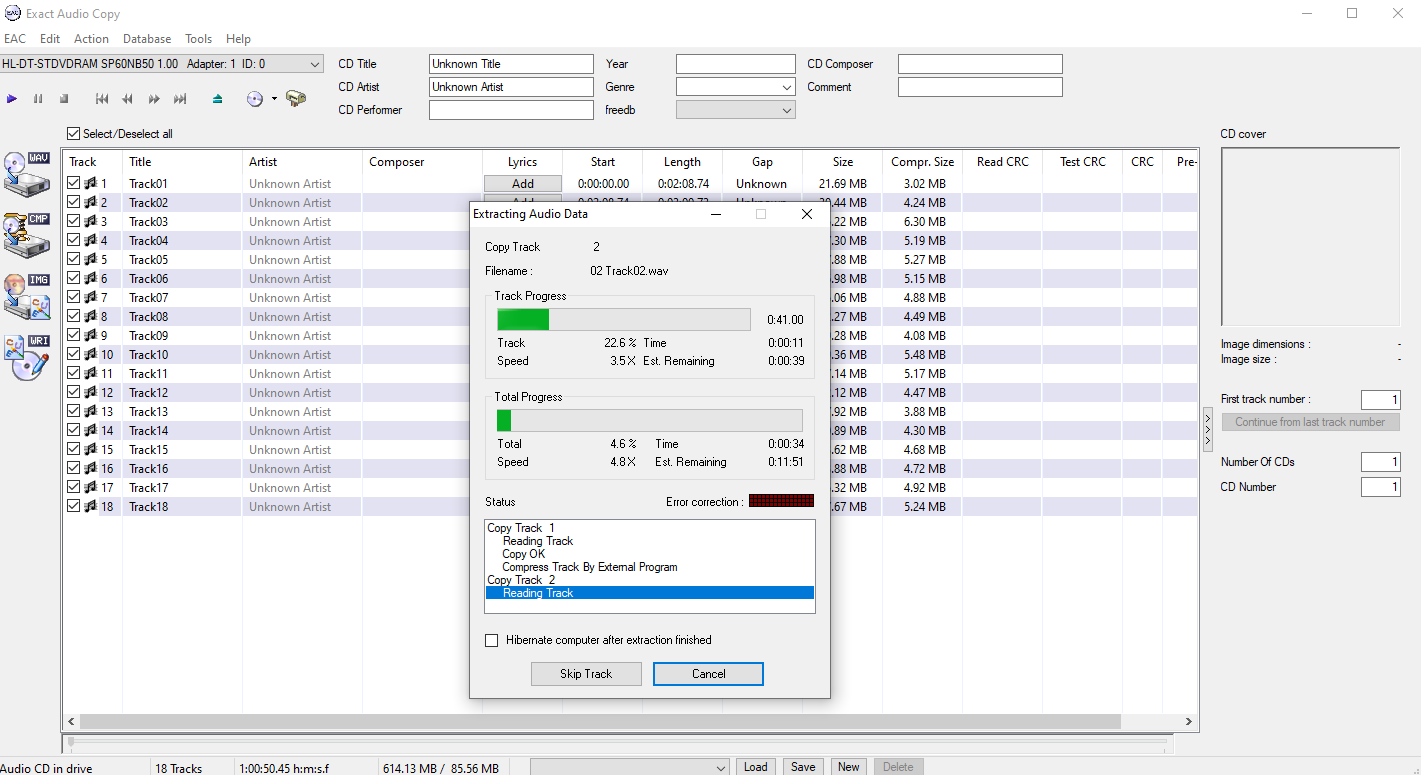Open the Help menu
1421x775 pixels.
(x=238, y=39)
